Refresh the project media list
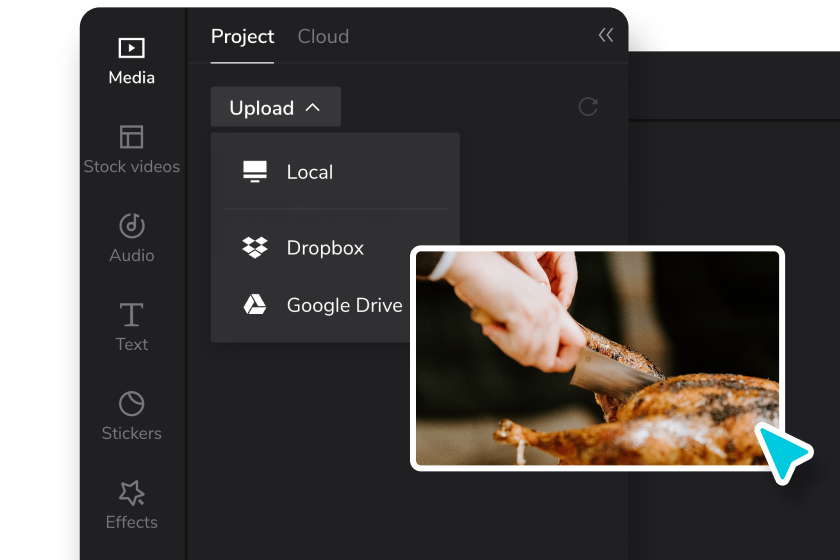The image size is (840, 560). [x=588, y=107]
